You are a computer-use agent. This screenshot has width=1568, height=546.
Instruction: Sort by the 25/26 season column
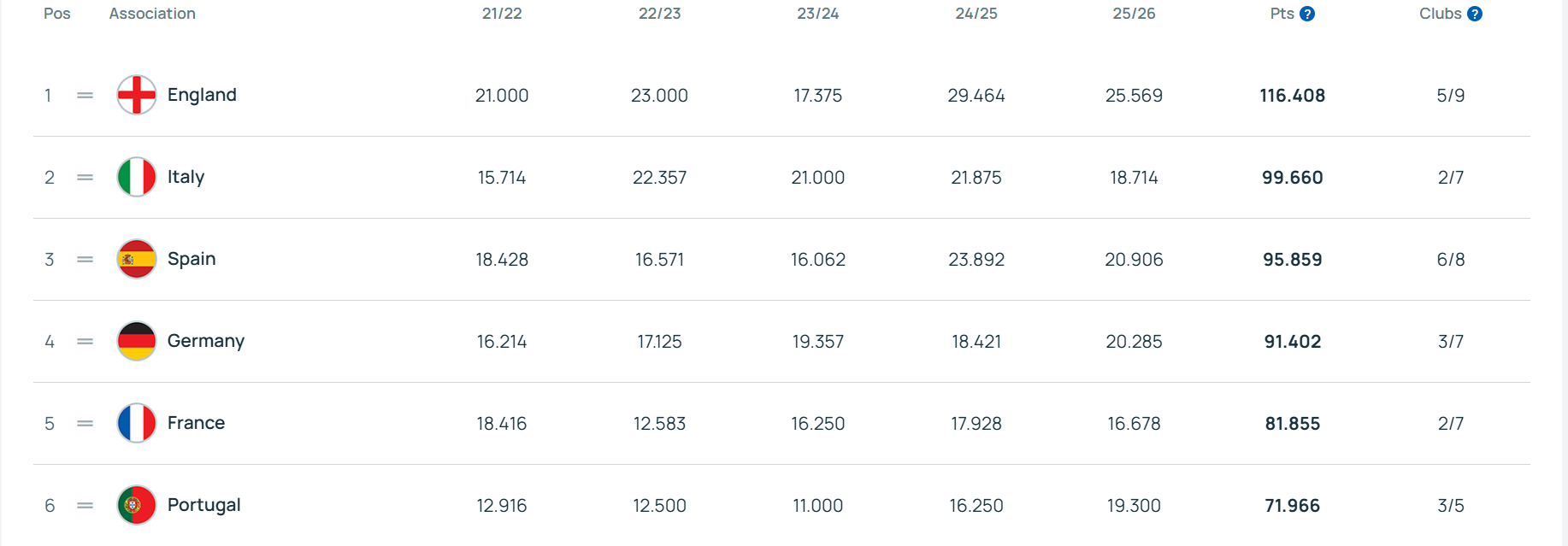(1134, 14)
